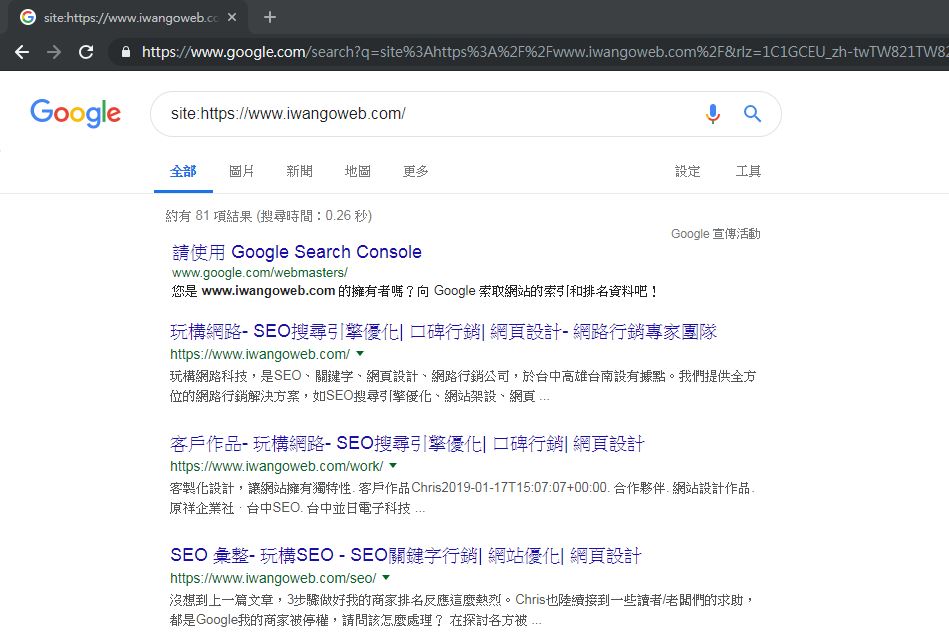Switch to the 地圖 tab

click(358, 172)
